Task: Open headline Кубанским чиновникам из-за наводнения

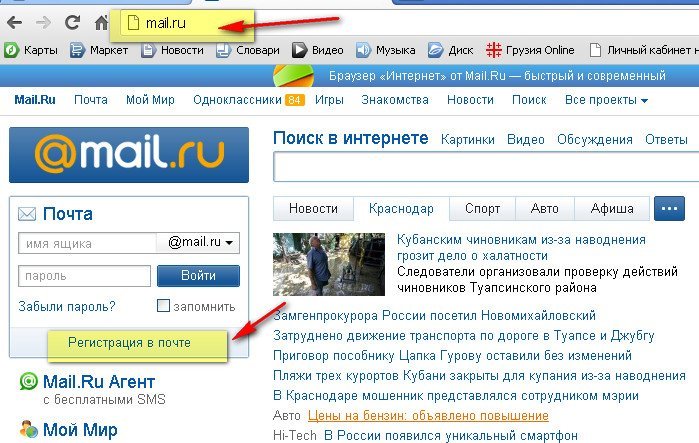Action: click(521, 247)
